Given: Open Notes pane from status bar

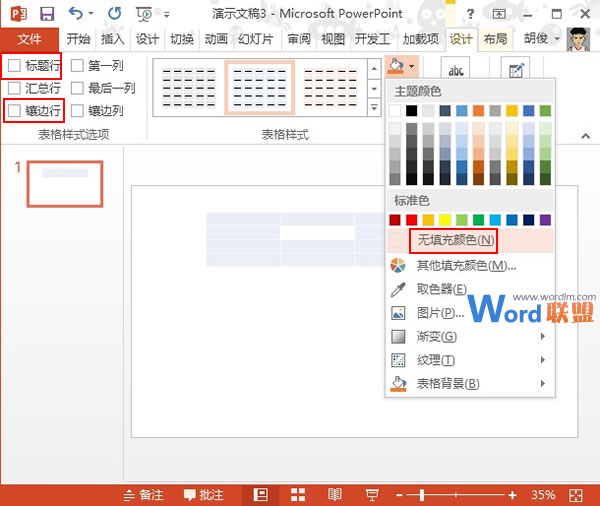Looking at the screenshot, I should (144, 495).
